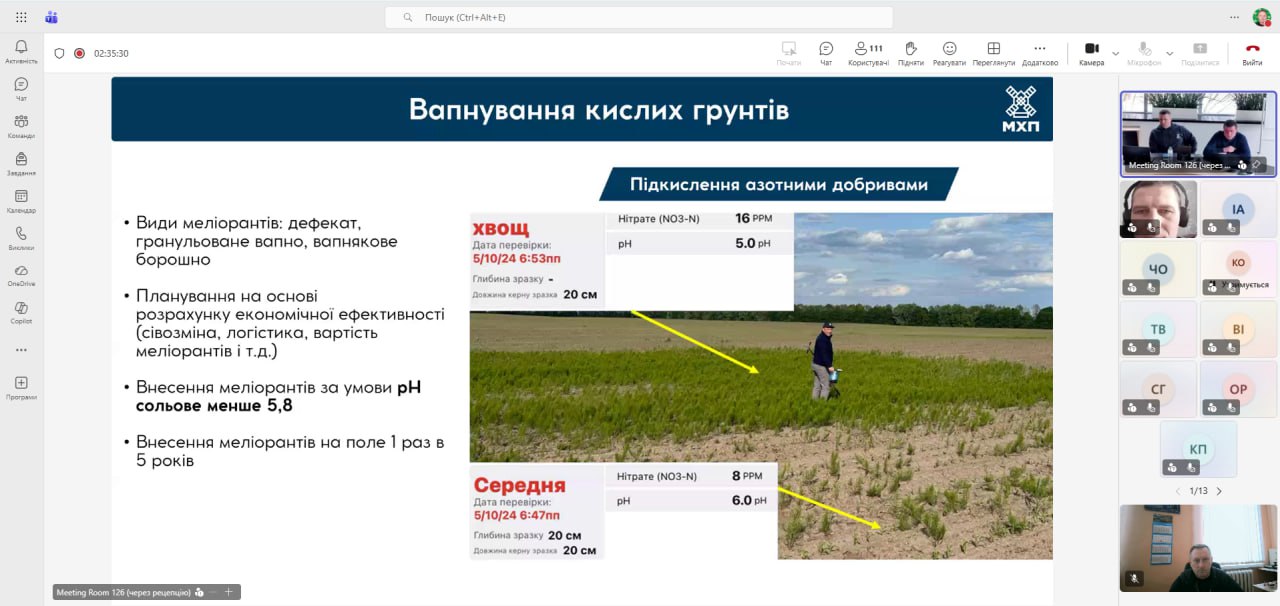Leave the meeting with Вийти

1252,52
